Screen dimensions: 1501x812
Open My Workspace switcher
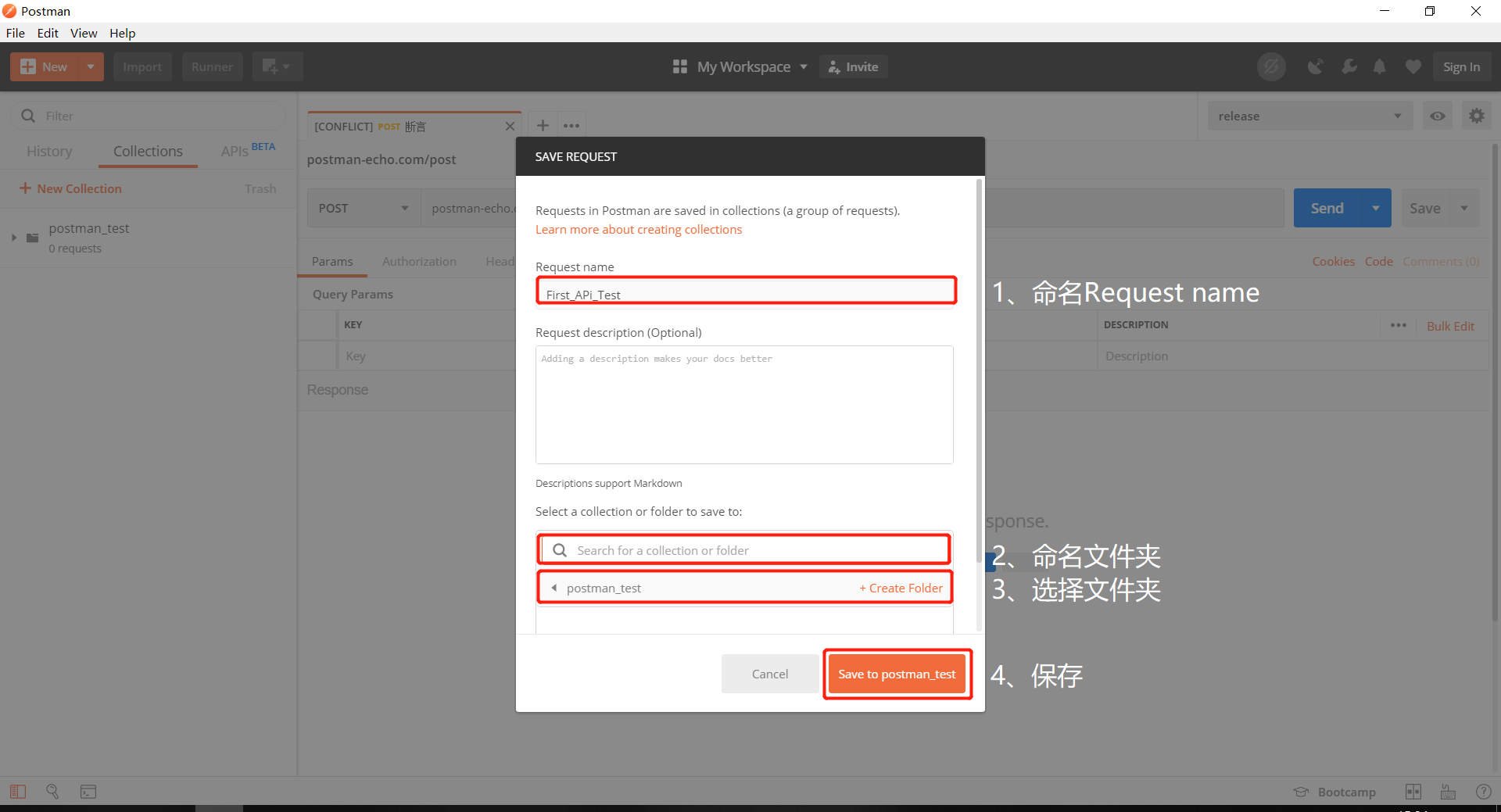[x=740, y=67]
